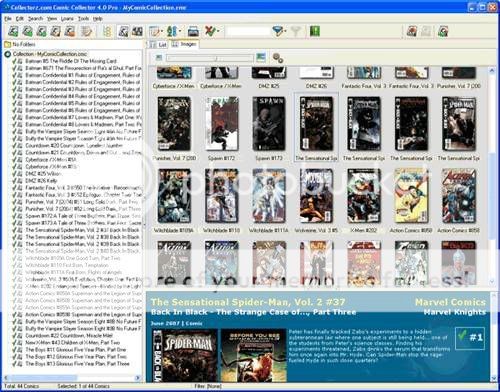Click the red X and green check toolbar icon
The width and height of the screenshot is (500, 392).
(210, 31)
